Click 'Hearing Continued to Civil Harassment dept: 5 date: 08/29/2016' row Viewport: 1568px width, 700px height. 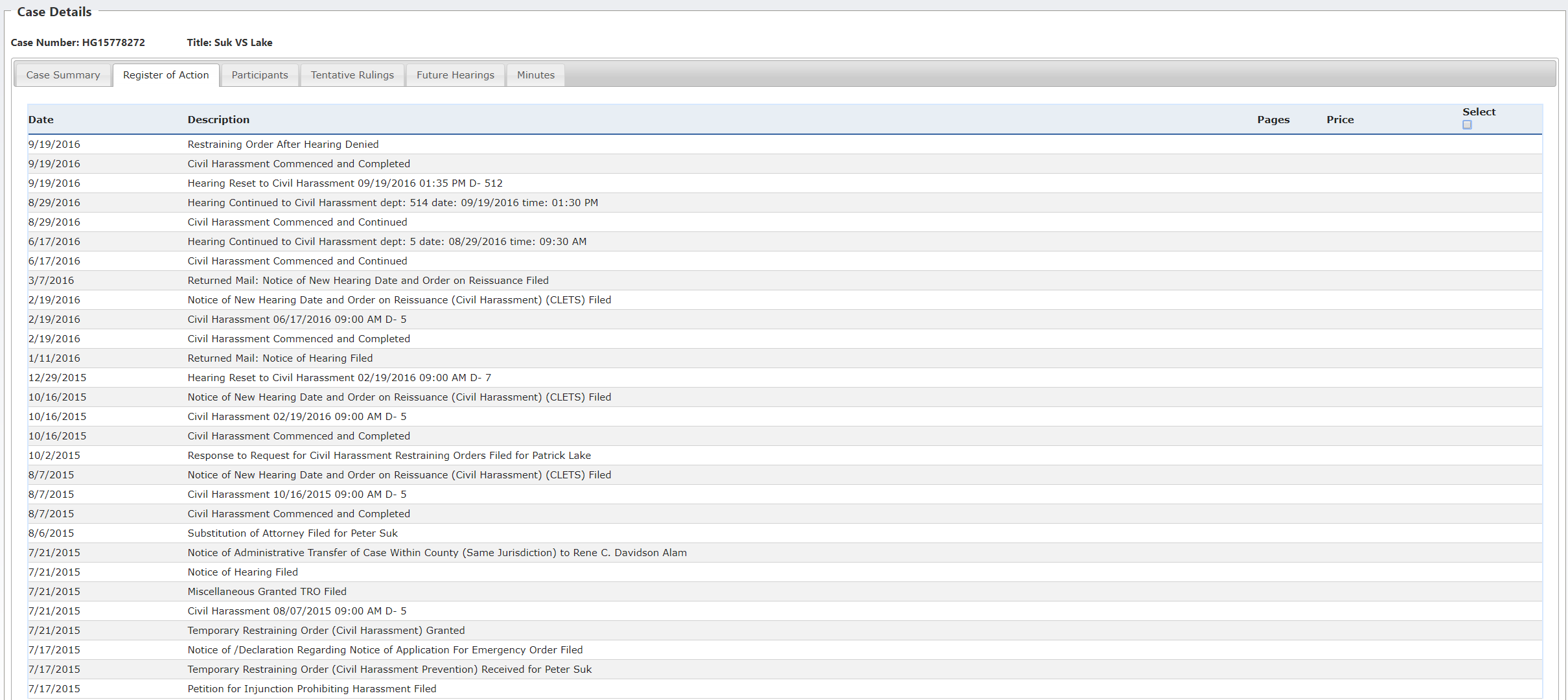(x=785, y=242)
